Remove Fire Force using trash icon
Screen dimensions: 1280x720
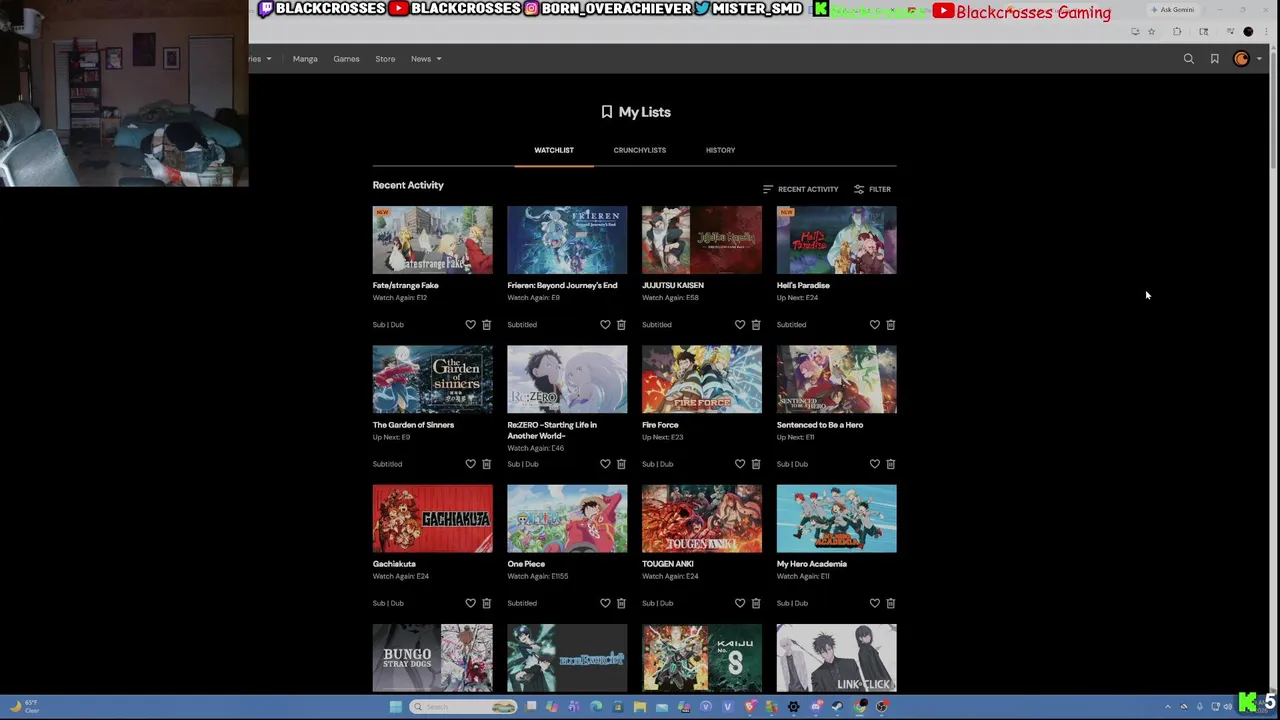756,464
